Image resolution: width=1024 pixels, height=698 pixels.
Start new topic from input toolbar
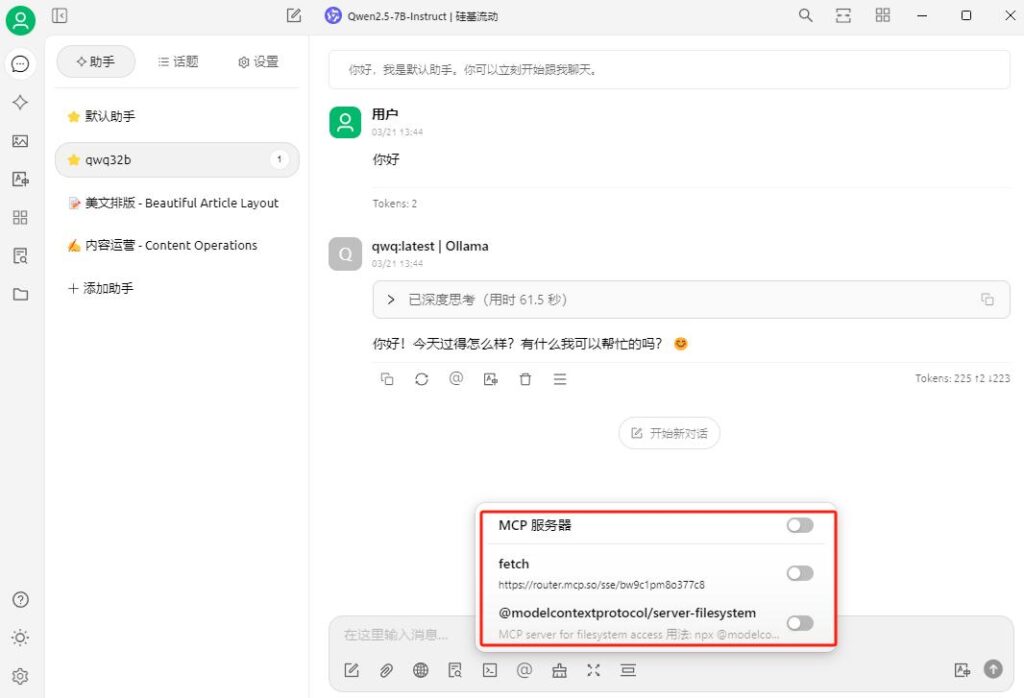(351, 670)
